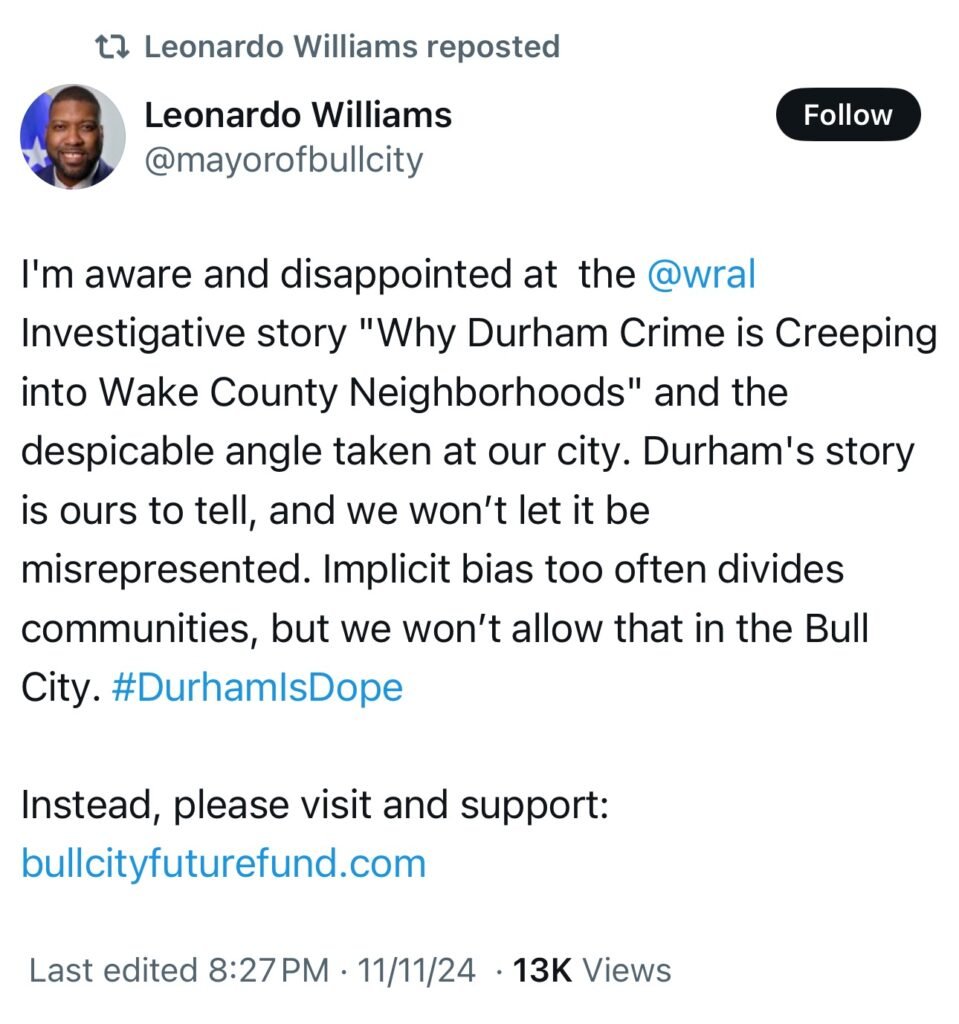Click the 11/11/24 date stamp
Viewport: 959px width, 1024px height.
pos(416,970)
